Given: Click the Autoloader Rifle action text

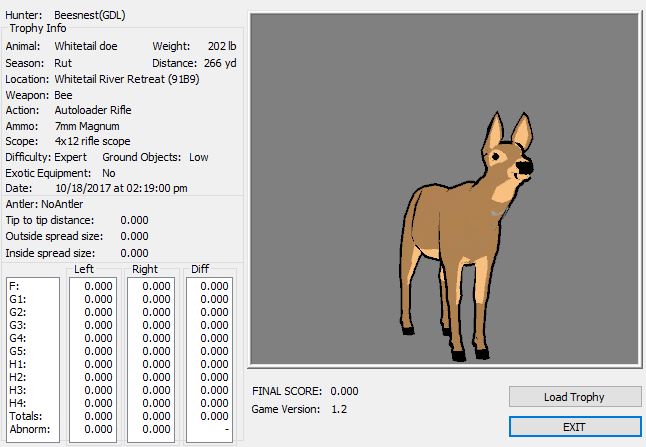Looking at the screenshot, I should pyautogui.click(x=93, y=110).
